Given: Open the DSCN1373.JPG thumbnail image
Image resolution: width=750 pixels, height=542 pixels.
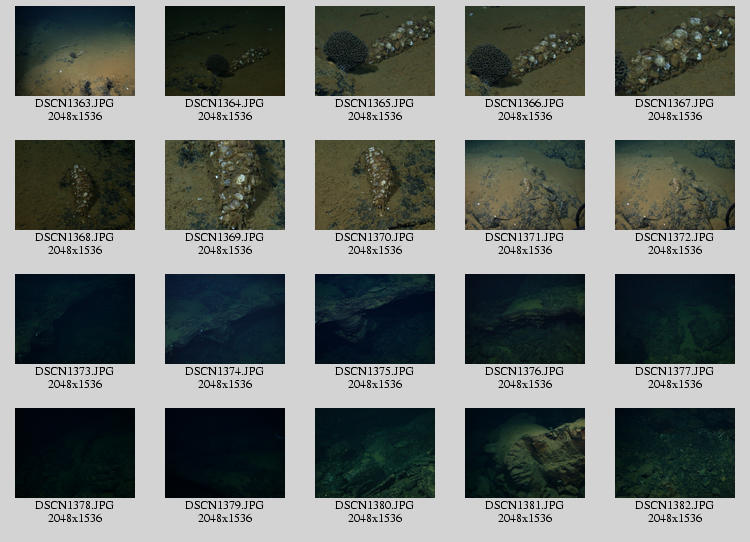Looking at the screenshot, I should coord(75,319).
